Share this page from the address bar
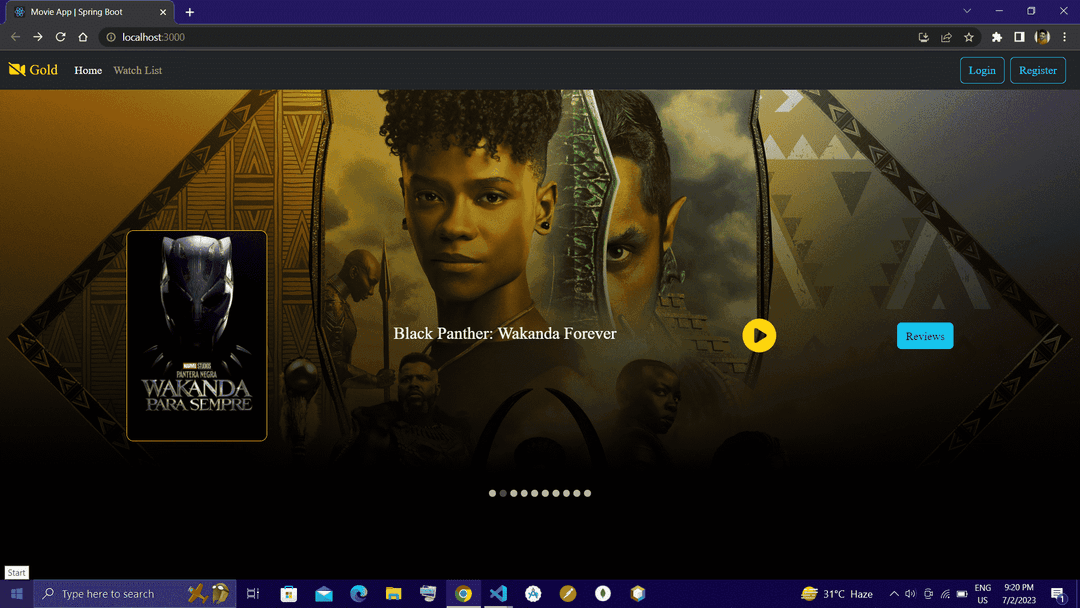1080x608 pixels. (946, 37)
